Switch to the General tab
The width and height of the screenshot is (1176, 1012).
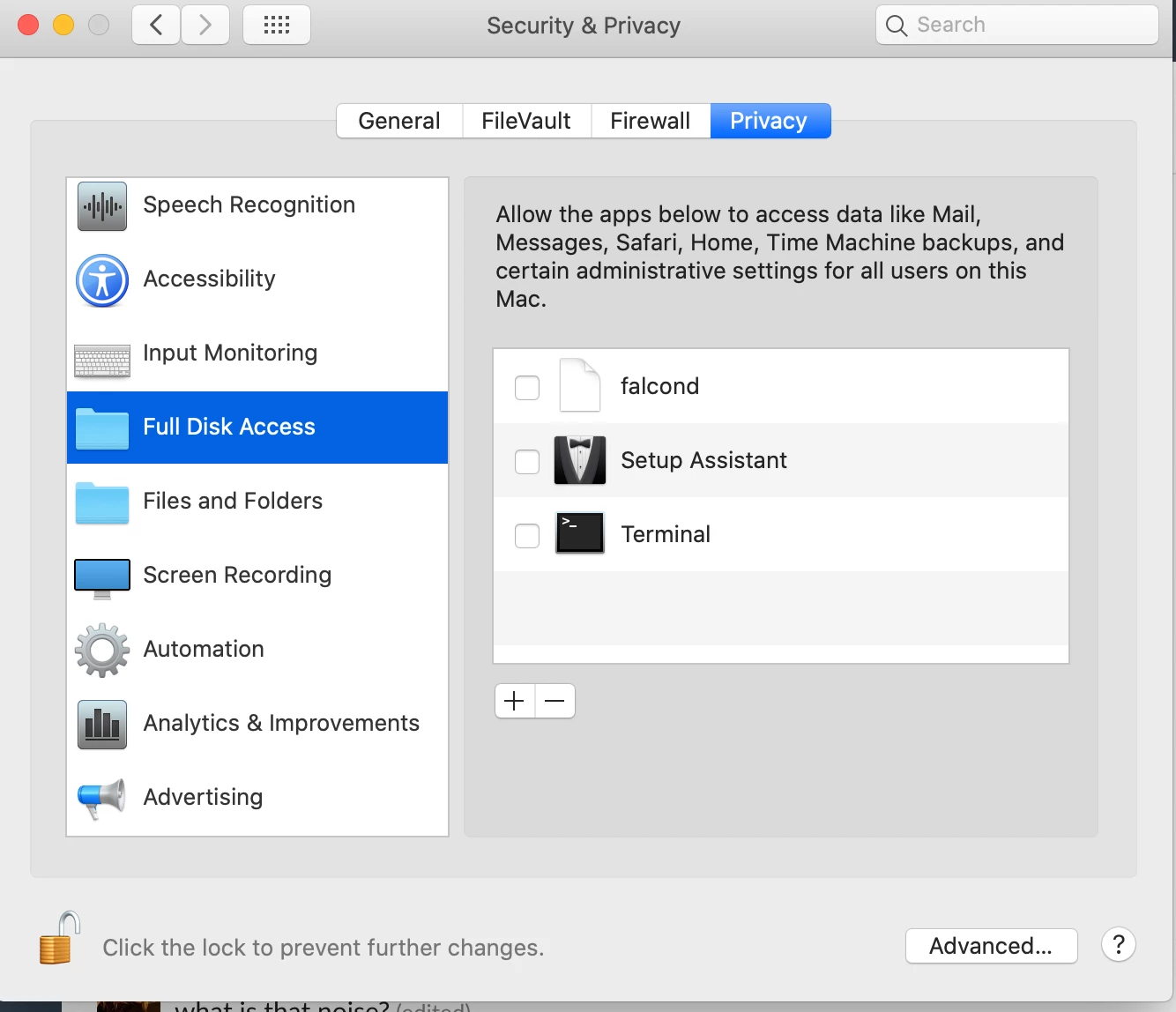pyautogui.click(x=399, y=121)
